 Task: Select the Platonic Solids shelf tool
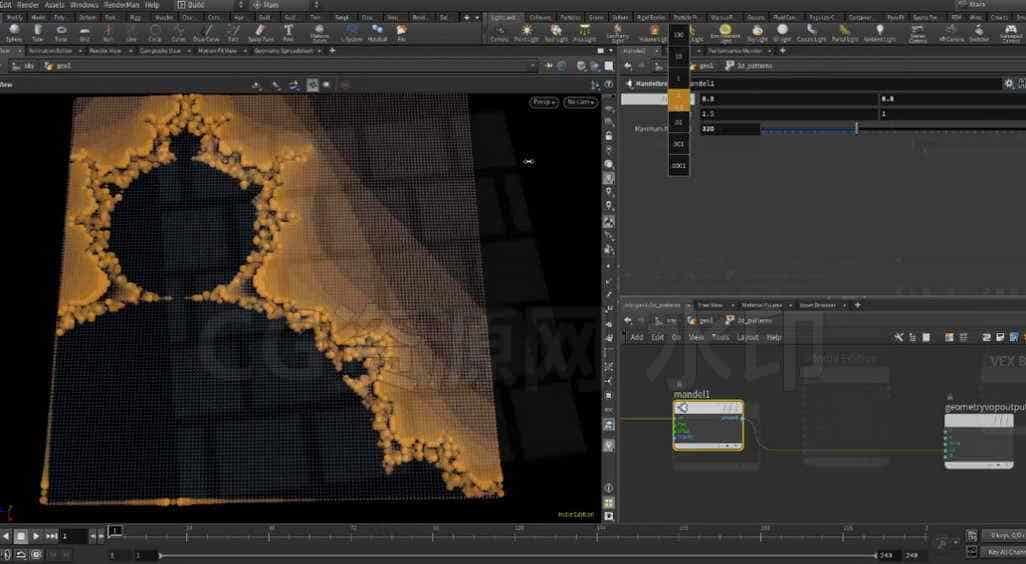pos(319,33)
